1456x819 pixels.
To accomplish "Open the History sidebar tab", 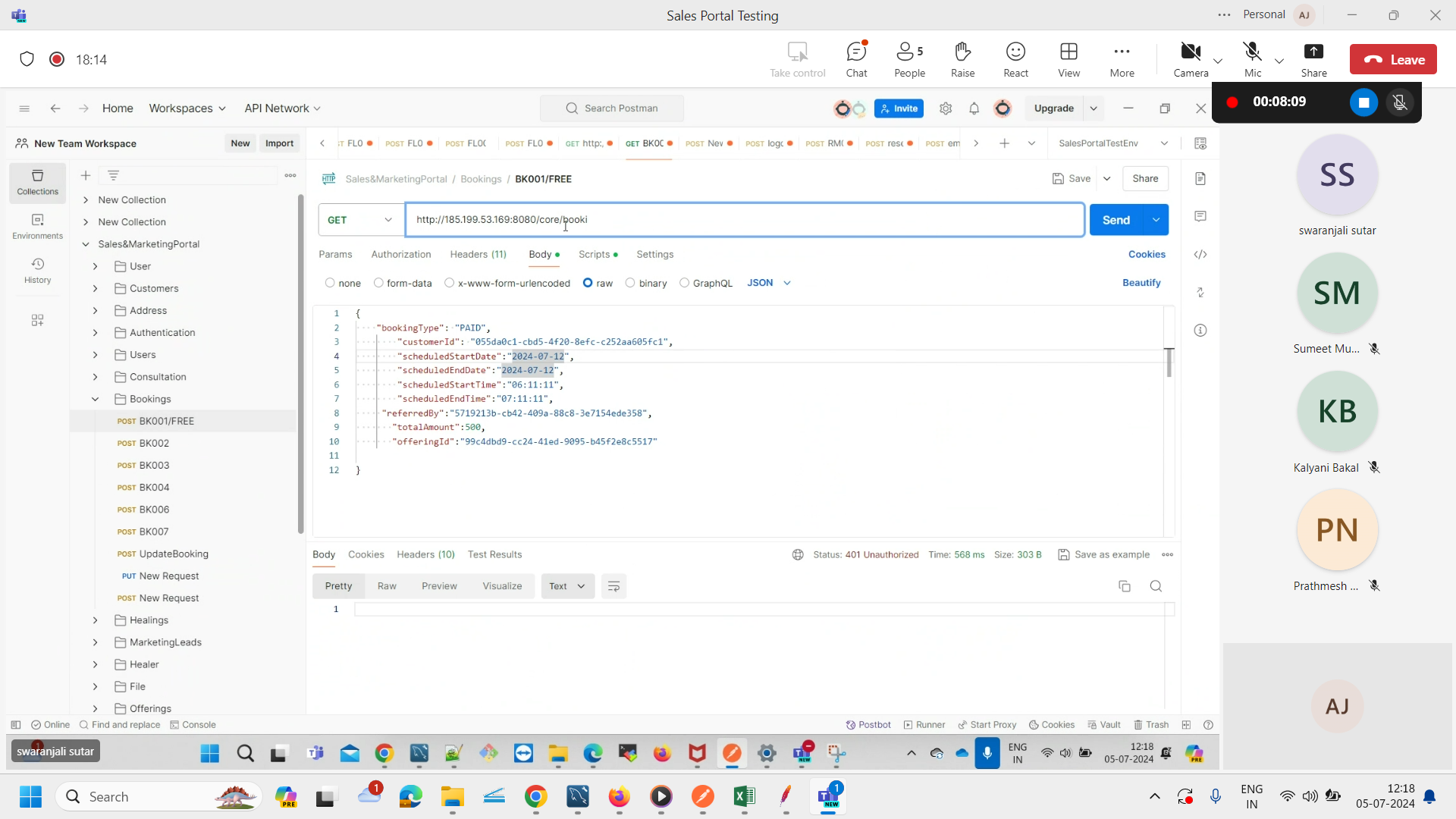I will (x=37, y=271).
